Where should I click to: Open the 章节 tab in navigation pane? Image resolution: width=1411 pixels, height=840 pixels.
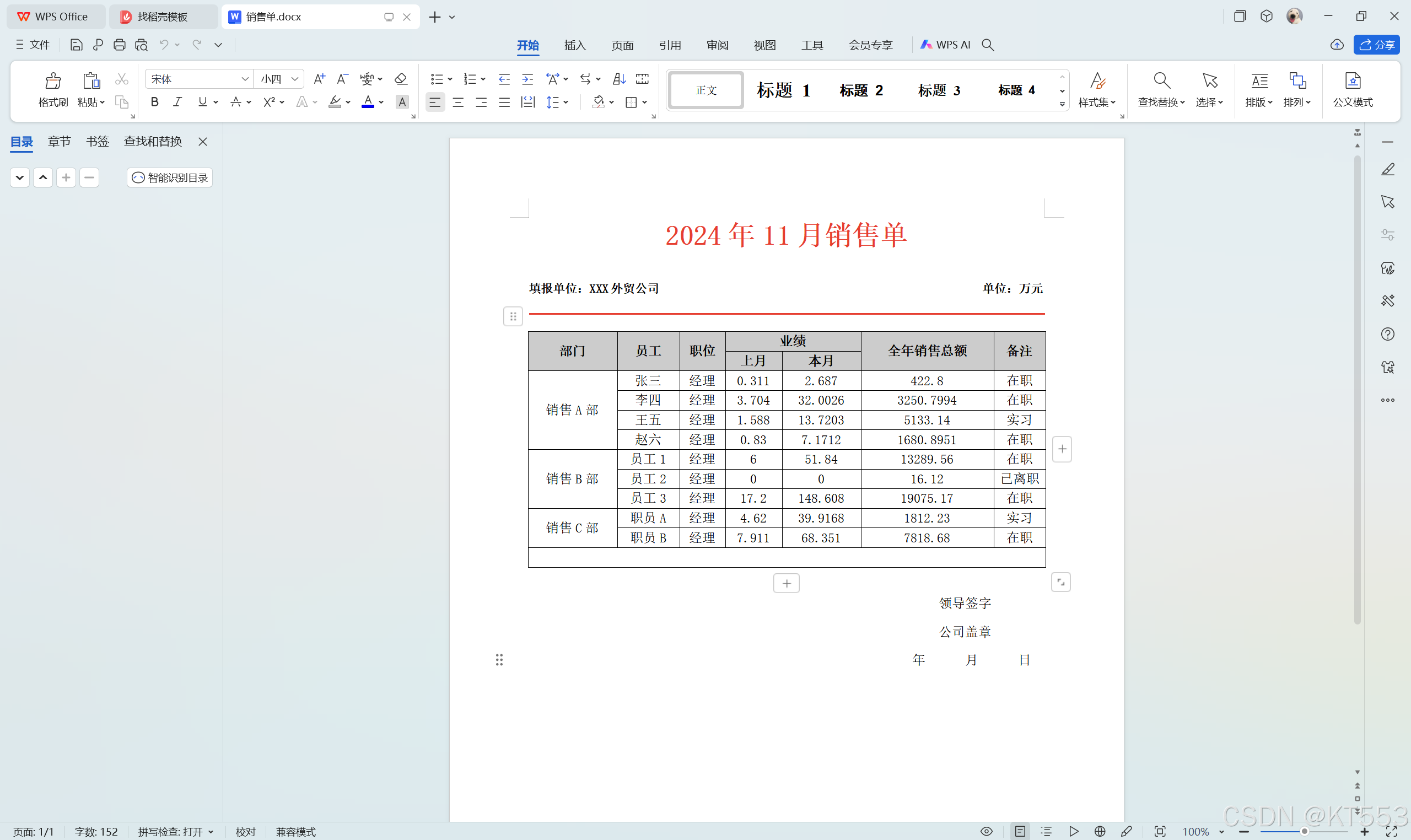pyautogui.click(x=59, y=141)
